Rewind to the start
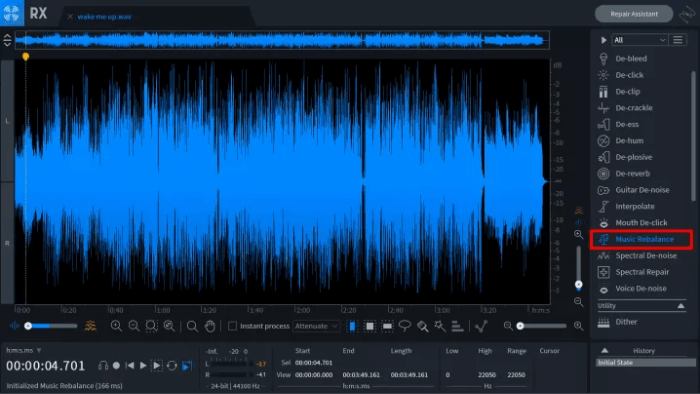The width and height of the screenshot is (700, 394). [130, 366]
